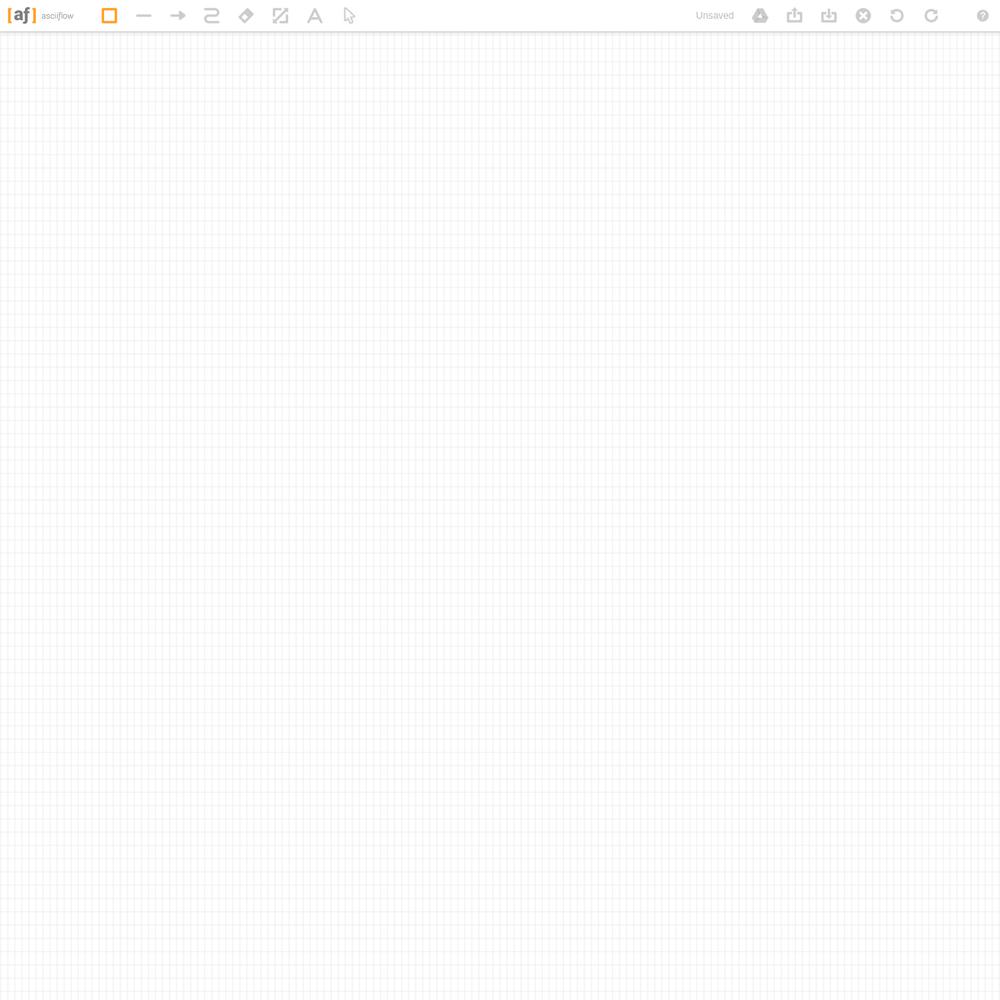The image size is (1000, 1000).
Task: Click the asciiflow [af] logo
Action: pos(22,15)
